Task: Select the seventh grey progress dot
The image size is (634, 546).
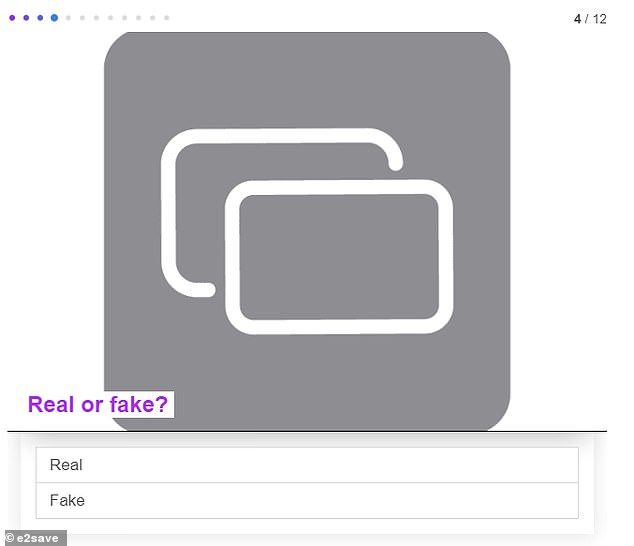Action: (x=96, y=18)
